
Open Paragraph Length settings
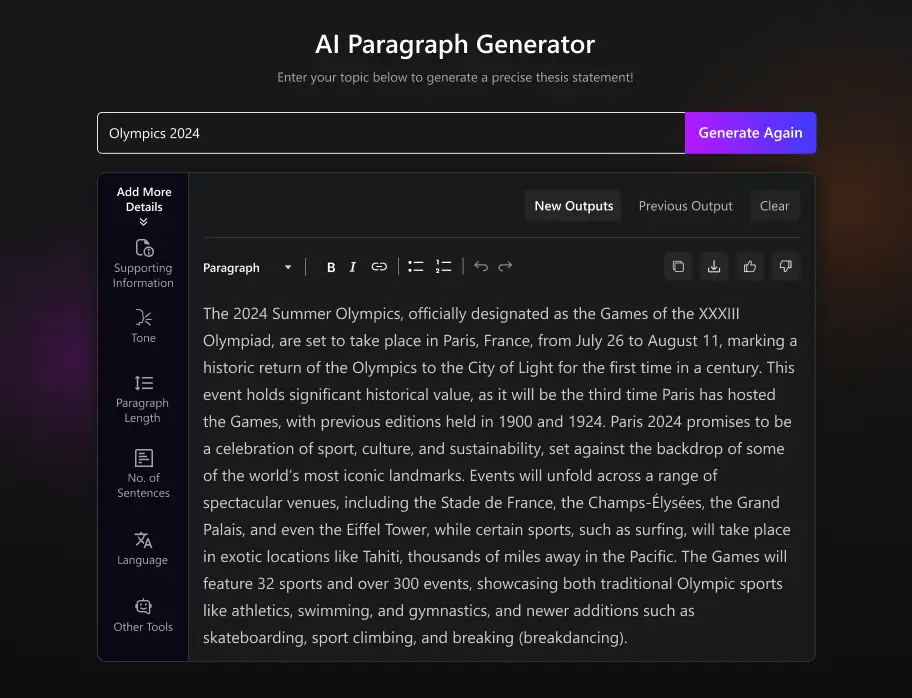coord(142,400)
